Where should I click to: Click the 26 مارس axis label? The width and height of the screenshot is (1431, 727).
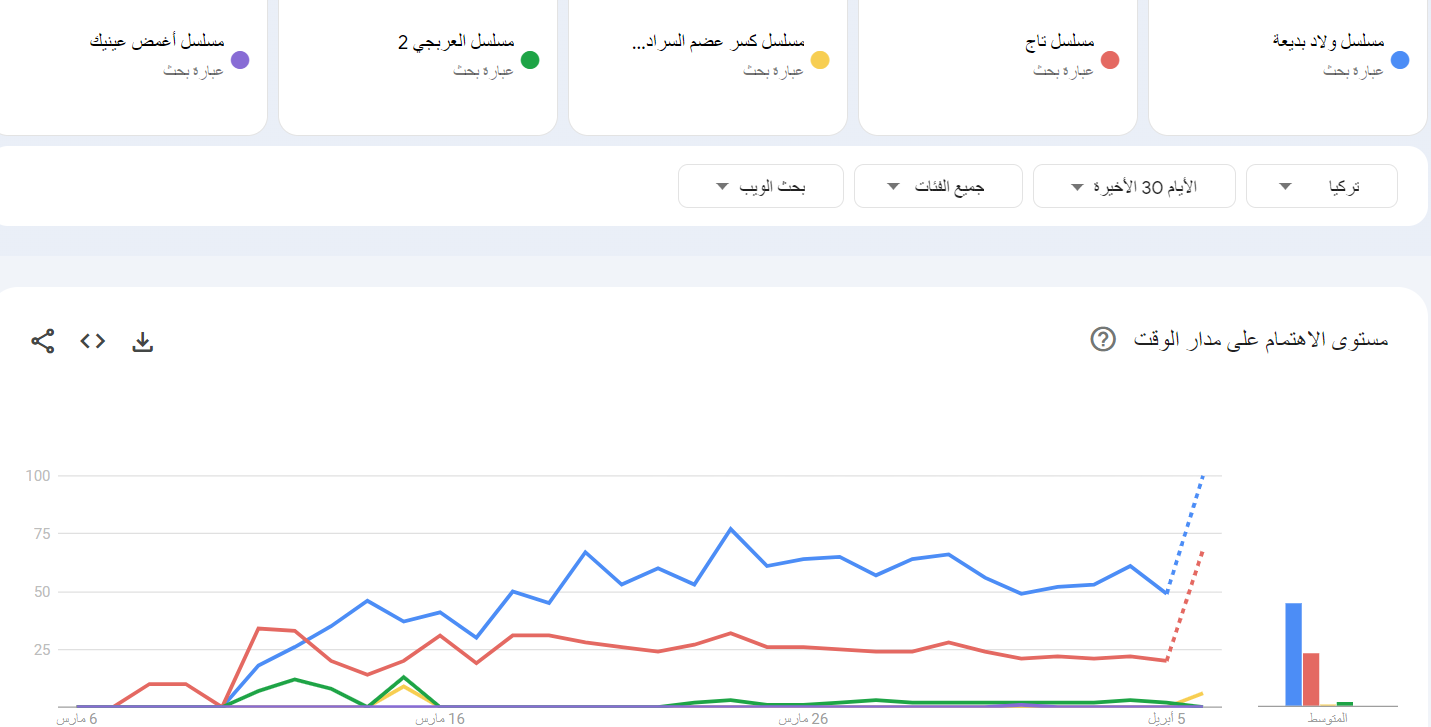(x=803, y=718)
